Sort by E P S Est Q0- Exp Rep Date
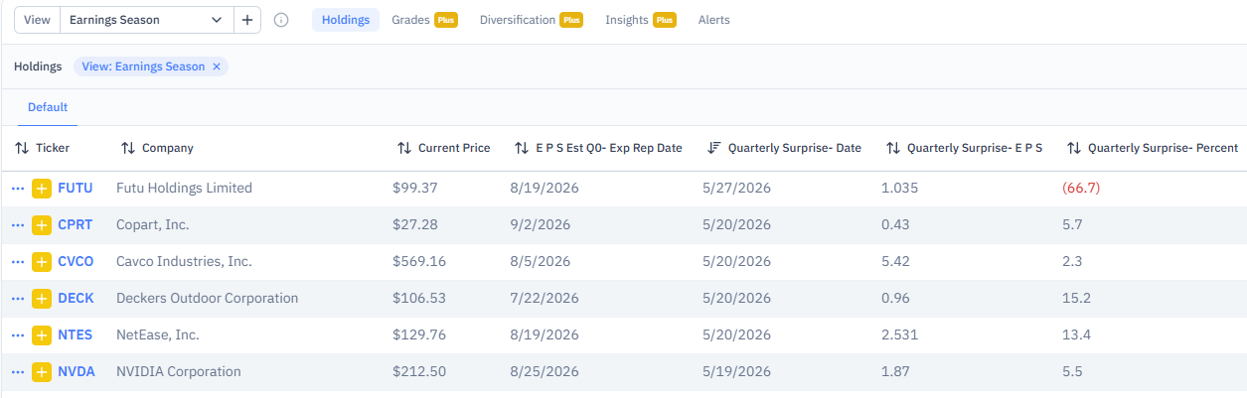This screenshot has width=1247, height=398. coord(598,148)
